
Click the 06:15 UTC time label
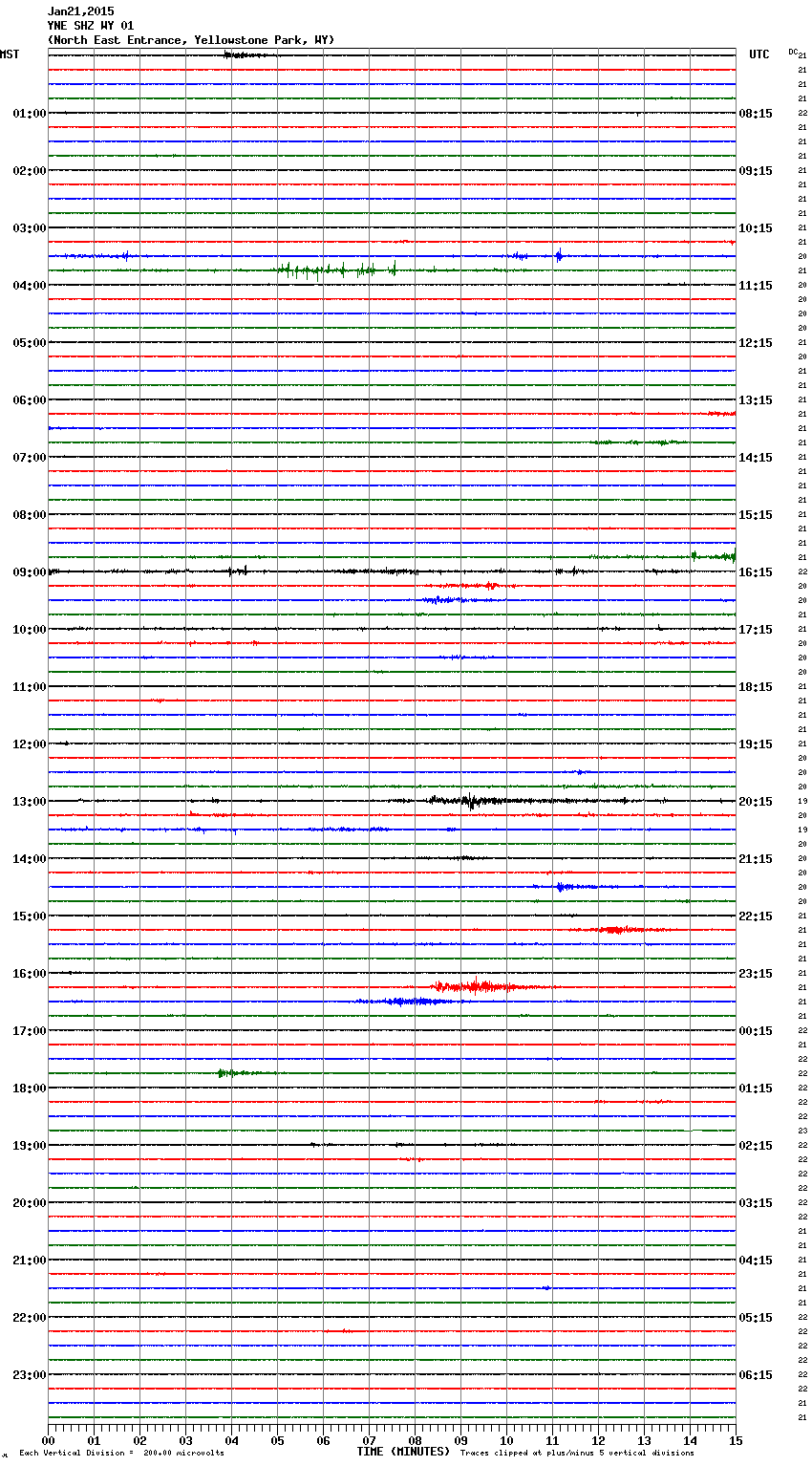click(756, 1375)
